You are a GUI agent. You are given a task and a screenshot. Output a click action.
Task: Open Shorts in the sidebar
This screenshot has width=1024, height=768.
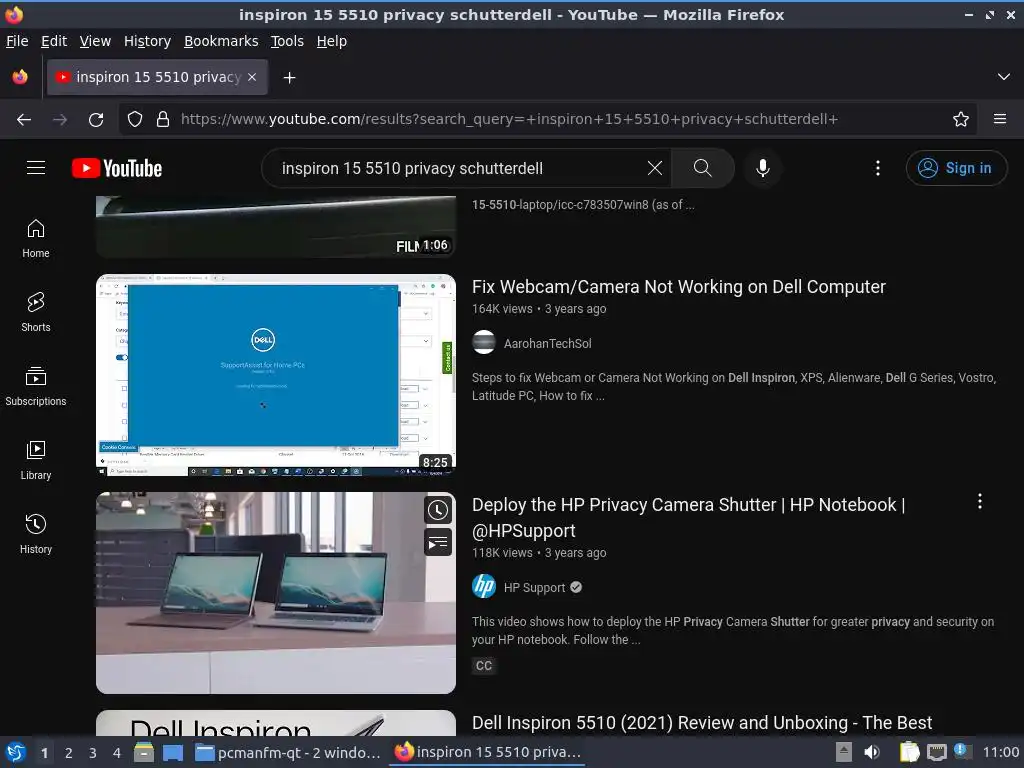click(36, 313)
